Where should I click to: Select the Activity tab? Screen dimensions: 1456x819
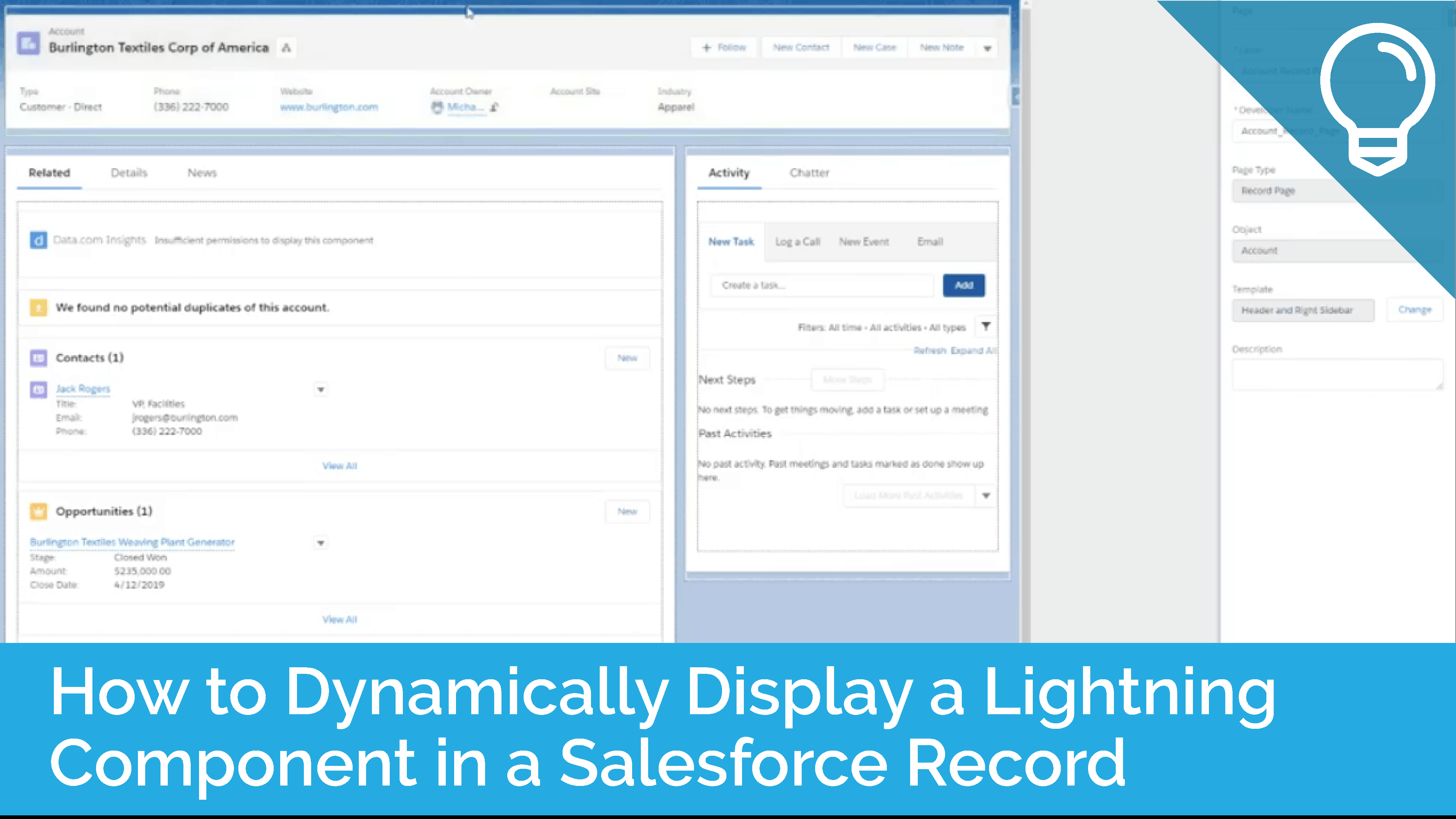(729, 173)
